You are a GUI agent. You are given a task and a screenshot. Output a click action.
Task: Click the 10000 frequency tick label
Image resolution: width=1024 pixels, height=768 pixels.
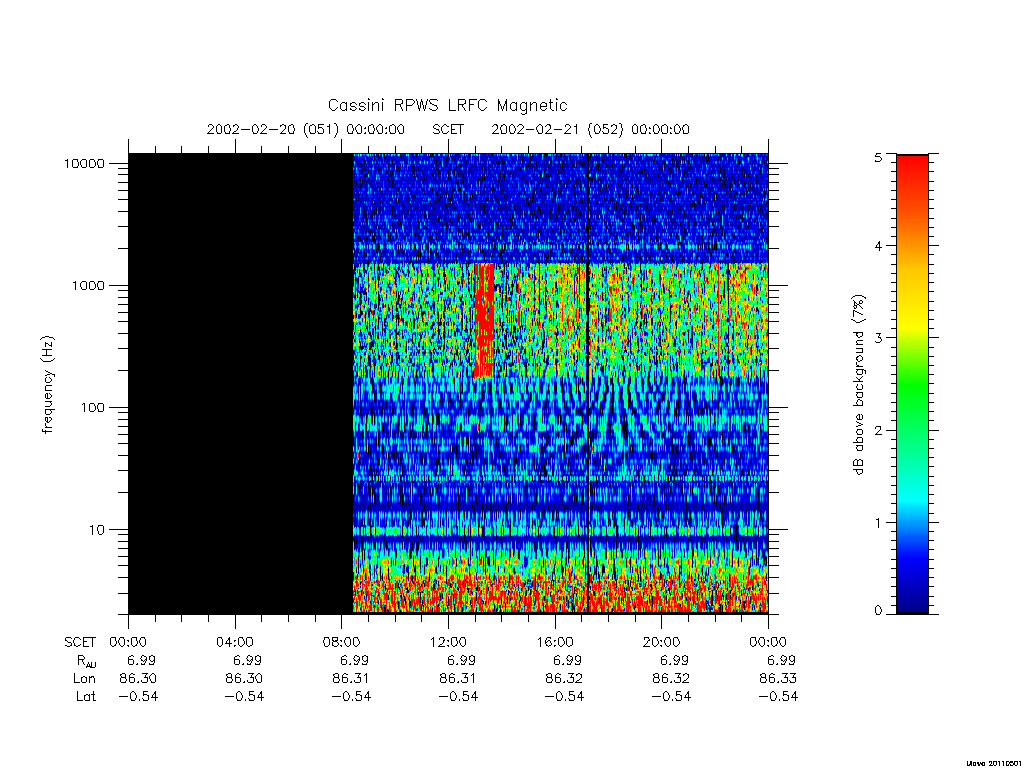tap(84, 163)
